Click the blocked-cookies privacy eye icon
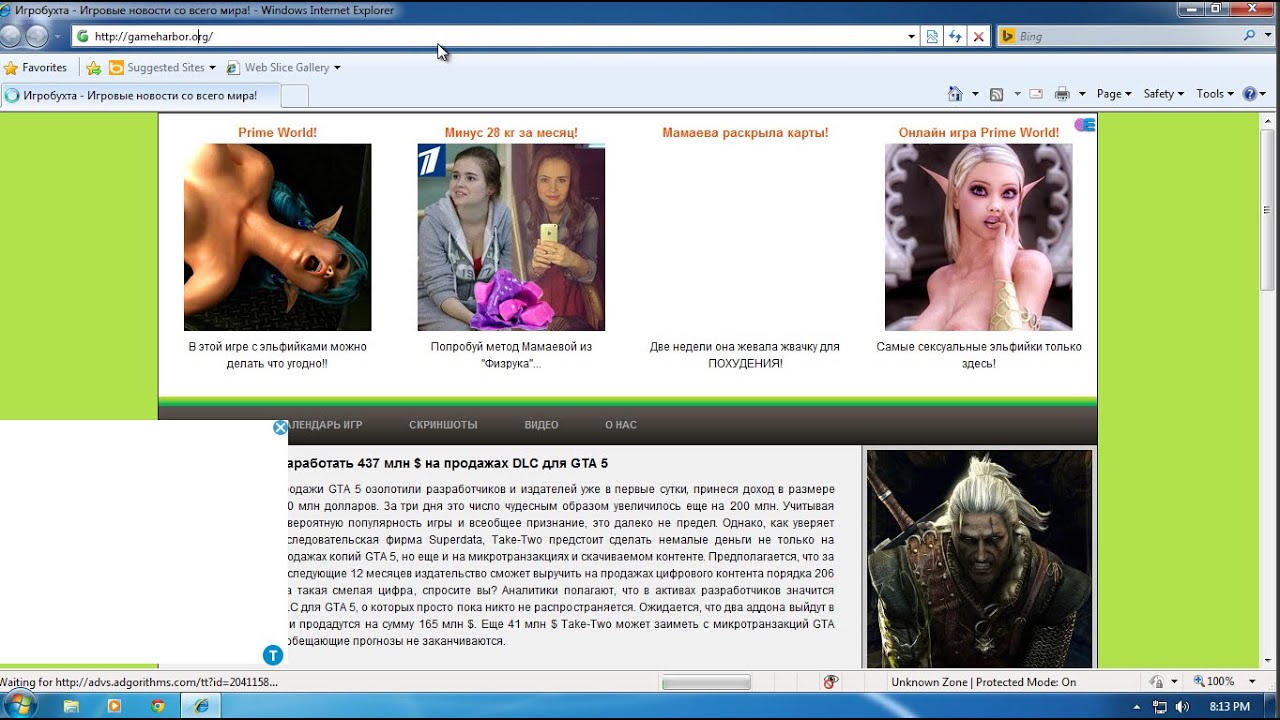The height and width of the screenshot is (720, 1280). pyautogui.click(x=830, y=682)
